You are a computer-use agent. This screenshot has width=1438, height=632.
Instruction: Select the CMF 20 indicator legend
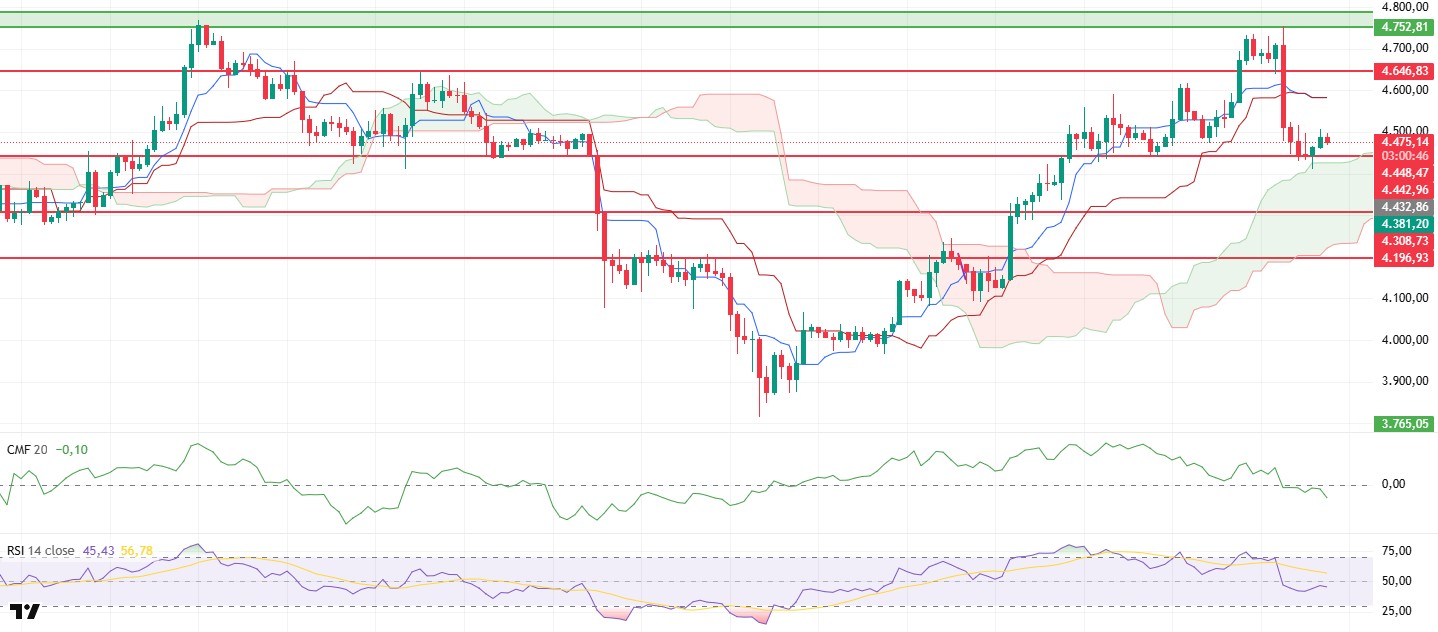[26, 449]
